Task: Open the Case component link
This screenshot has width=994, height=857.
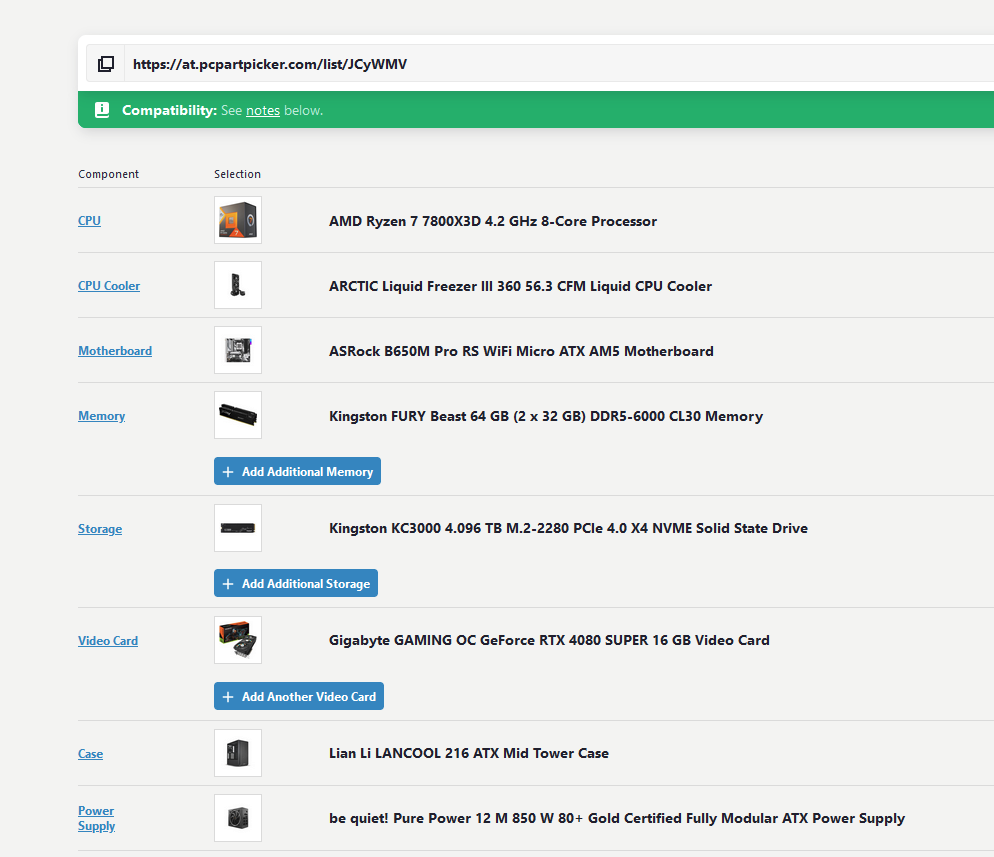Action: (x=91, y=754)
